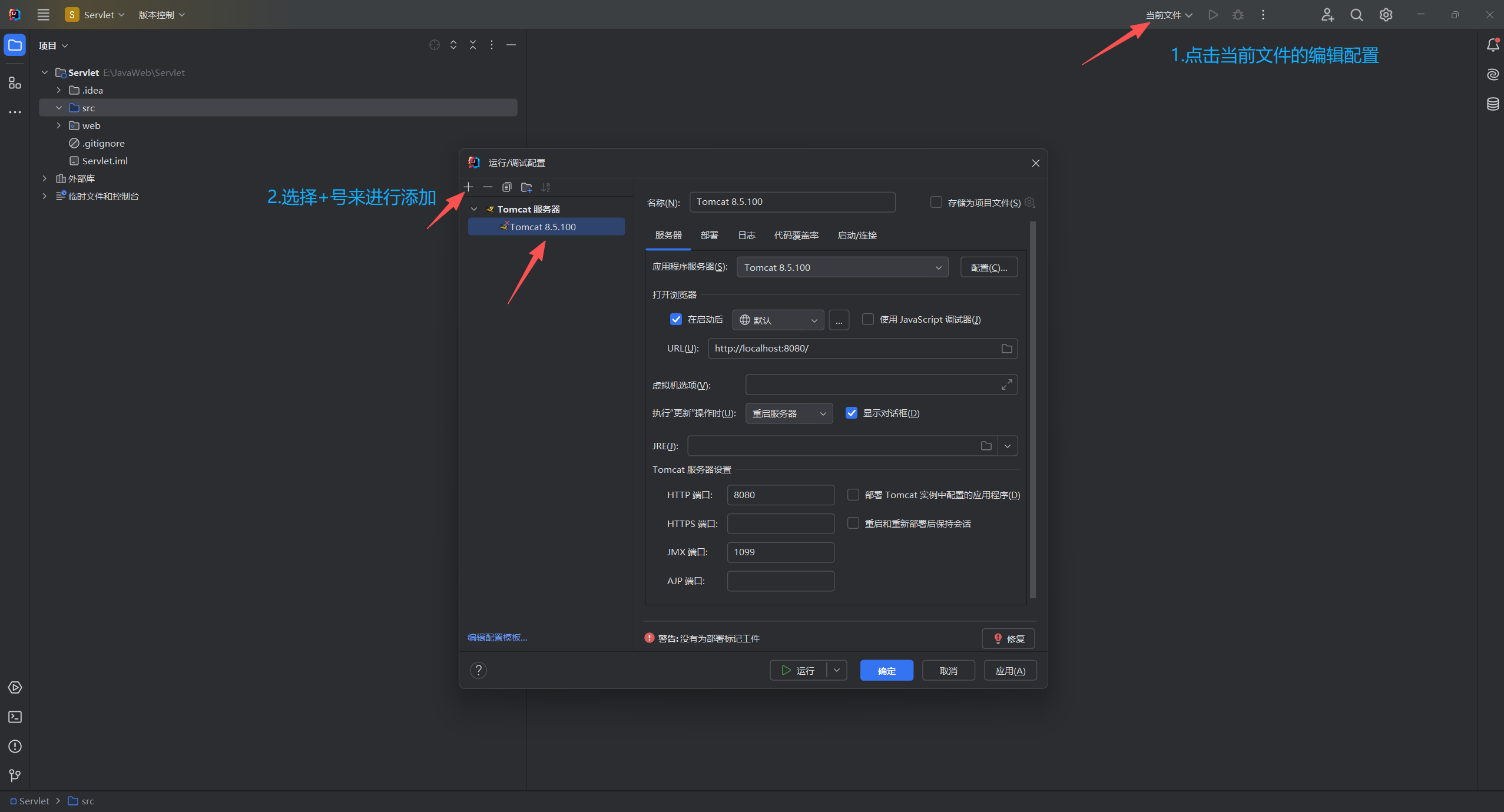Open the Git version control tool icon
Viewport: 1504px width, 812px height.
15,775
